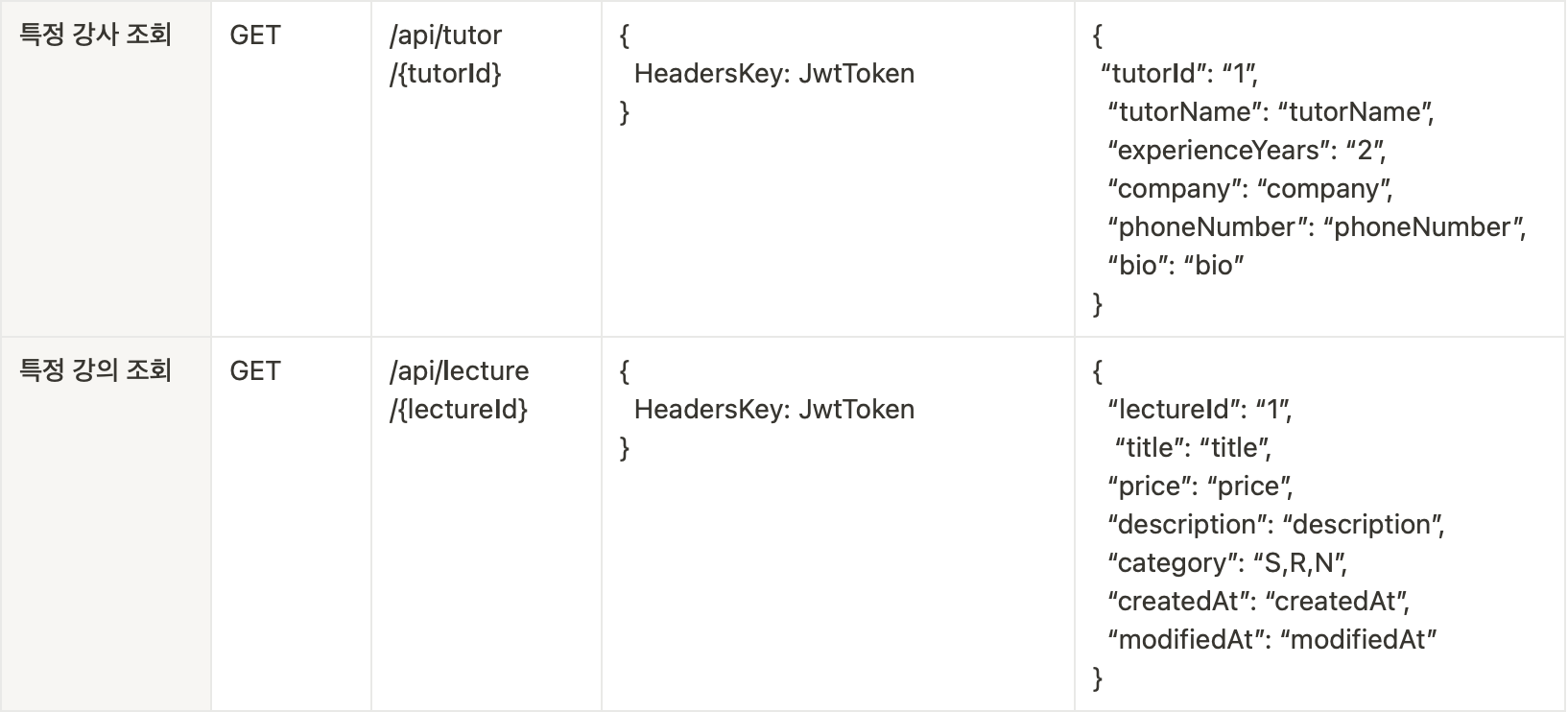Click the "createdAt" response line
Screen dimensions: 1568x712
(x=1259, y=602)
